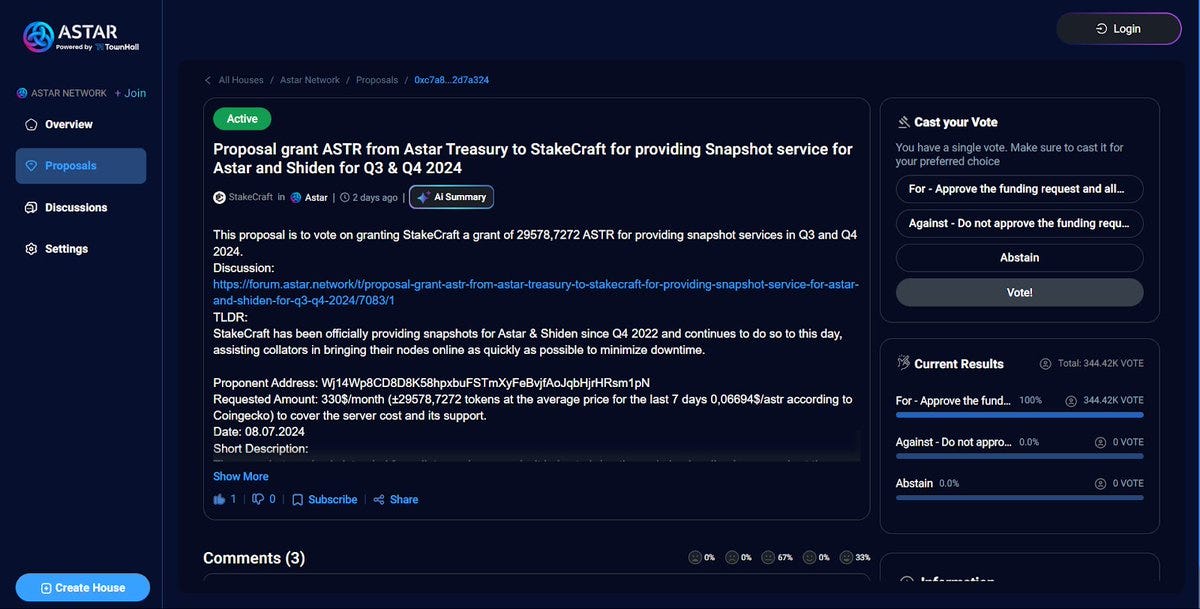Image resolution: width=1200 pixels, height=609 pixels.
Task: Click the Share network icon
Action: click(x=379, y=500)
